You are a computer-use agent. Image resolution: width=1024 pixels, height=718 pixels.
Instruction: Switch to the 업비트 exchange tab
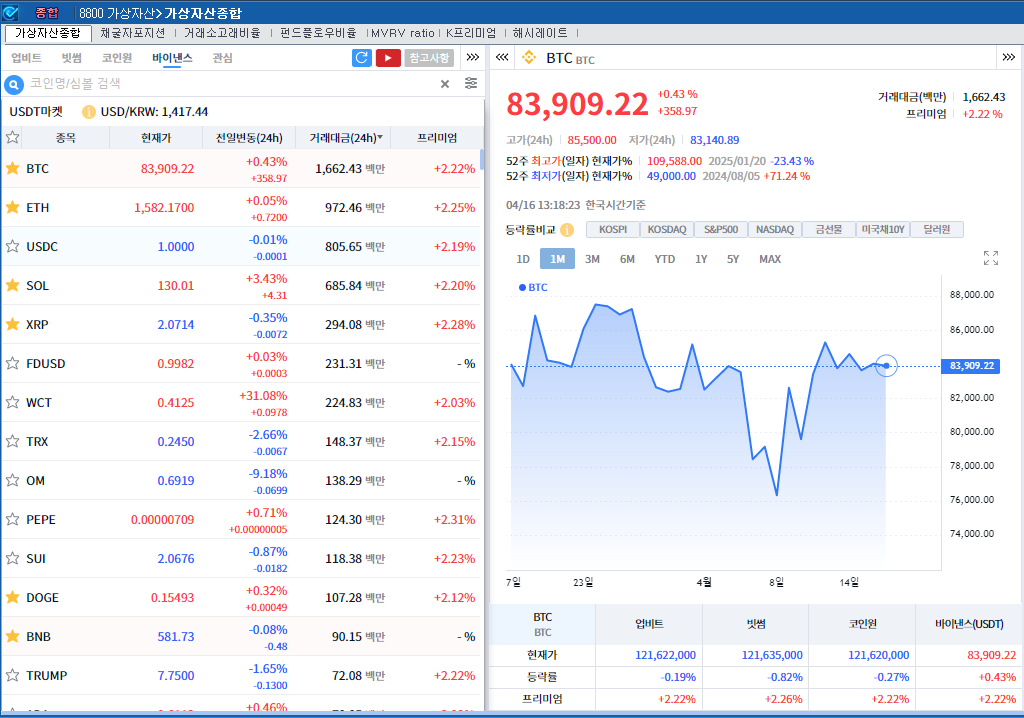point(26,58)
